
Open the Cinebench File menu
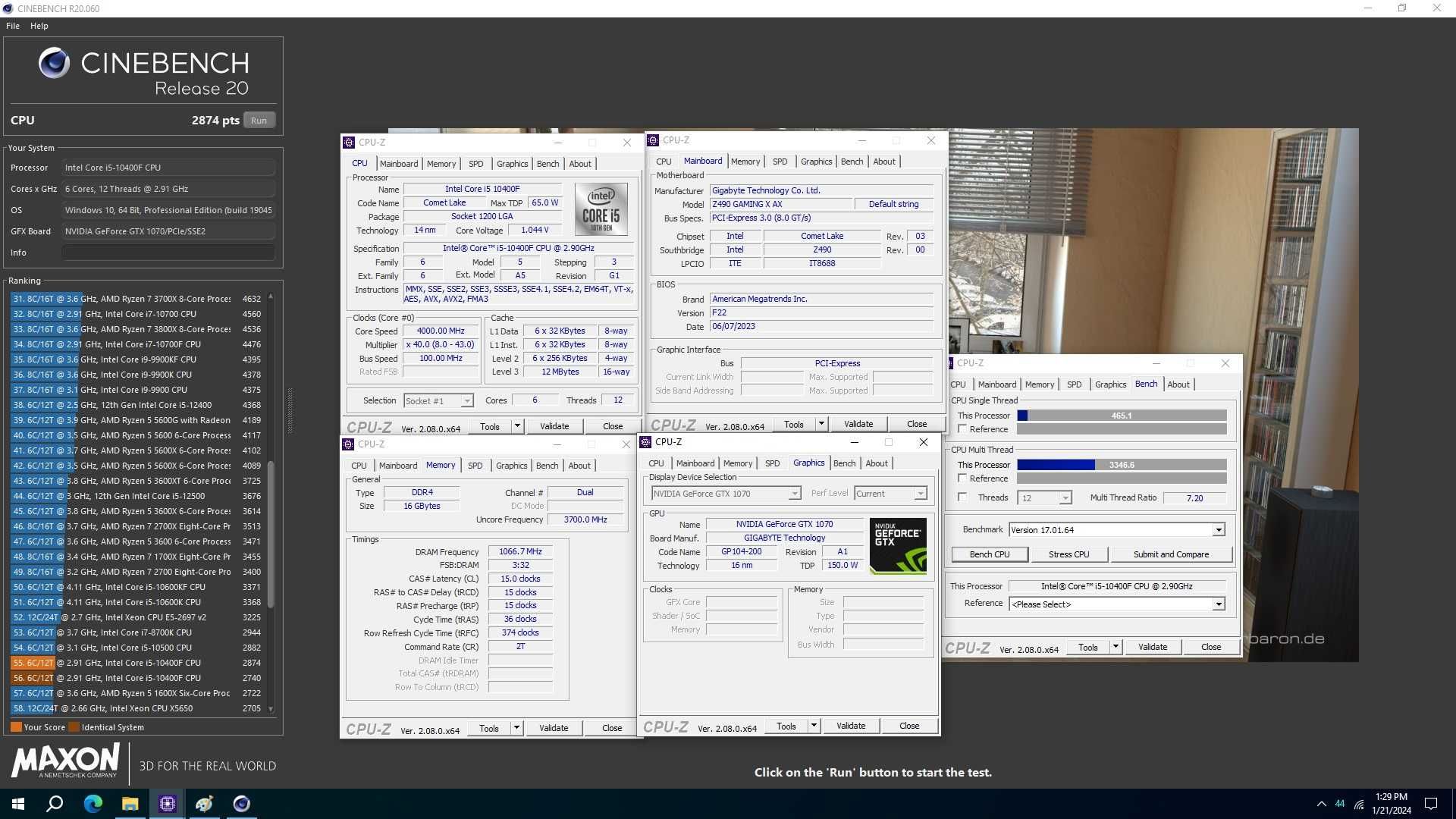pyautogui.click(x=13, y=26)
